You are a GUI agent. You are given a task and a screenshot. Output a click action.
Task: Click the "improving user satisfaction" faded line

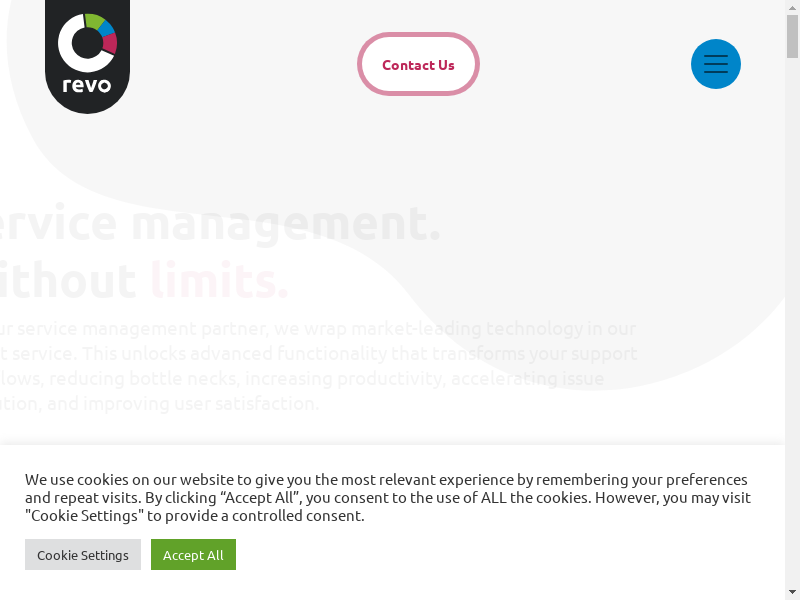pyautogui.click(x=201, y=404)
